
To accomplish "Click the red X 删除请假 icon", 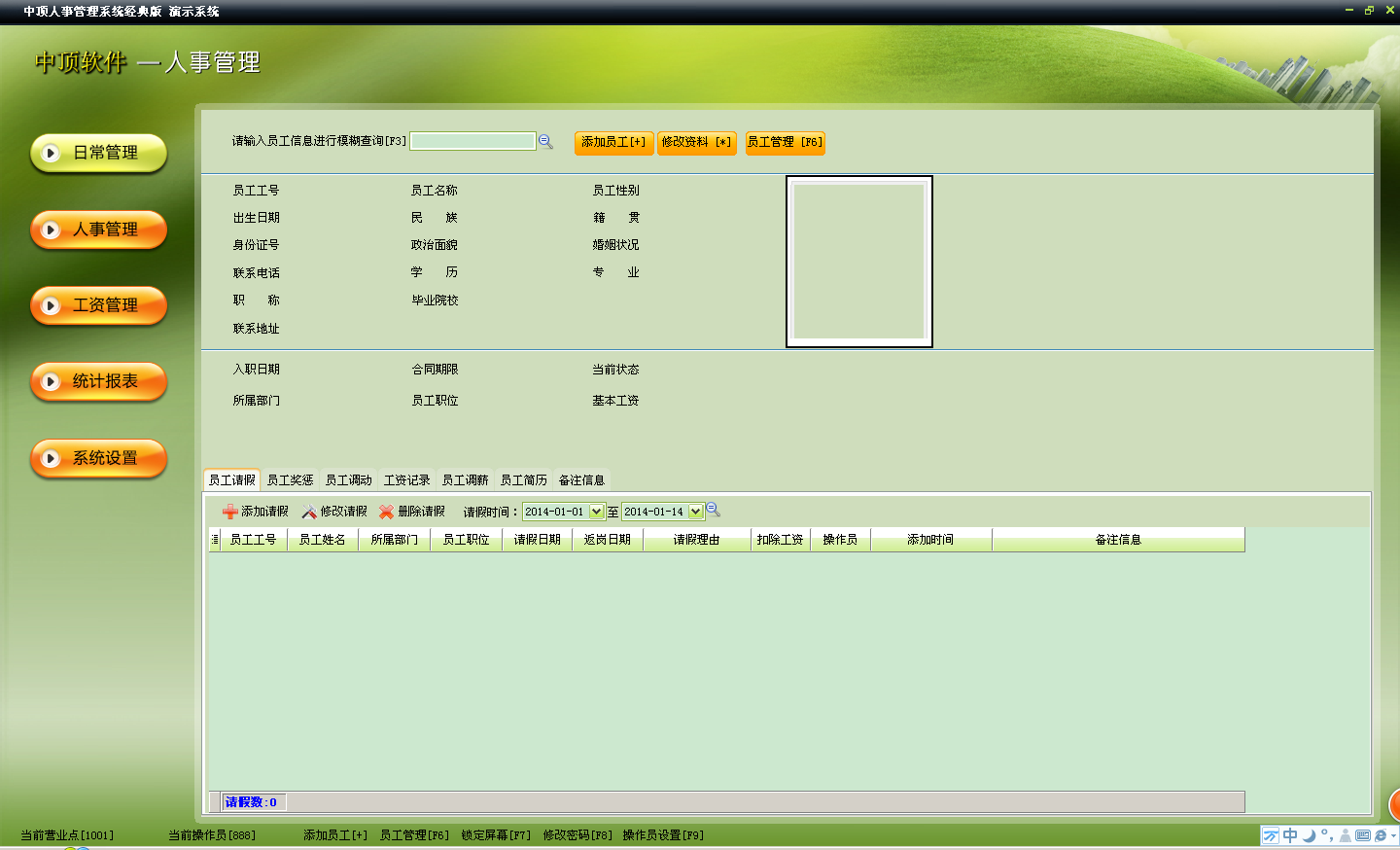I will [x=386, y=512].
